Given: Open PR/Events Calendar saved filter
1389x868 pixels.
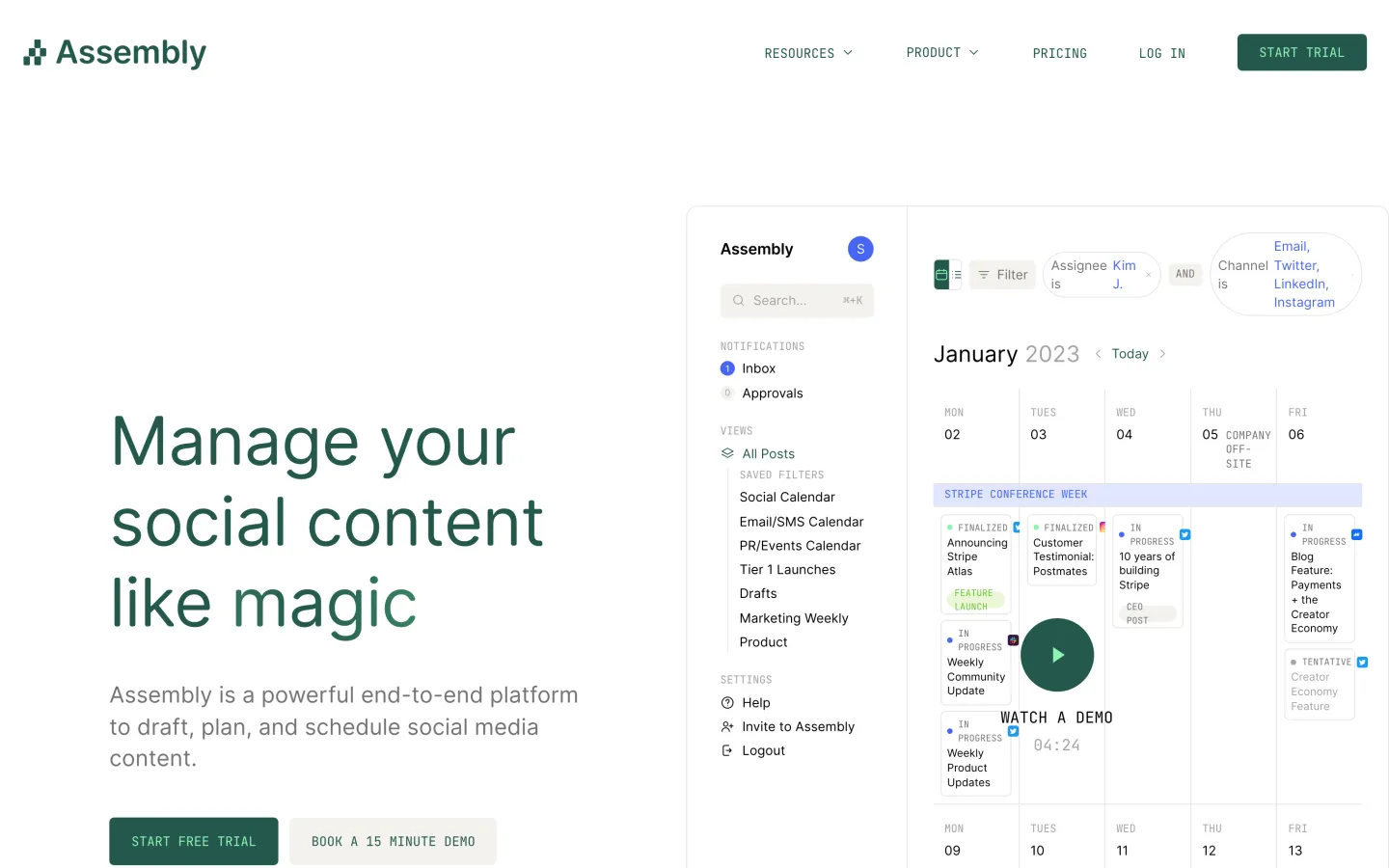Looking at the screenshot, I should tap(800, 546).
